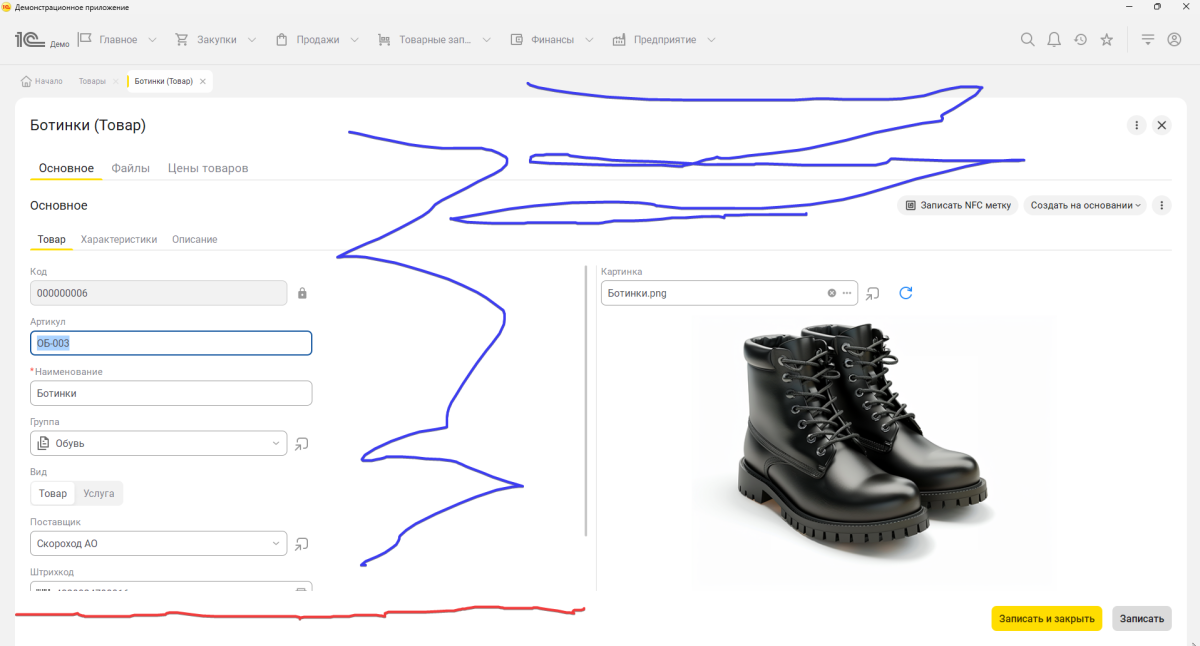The width and height of the screenshot is (1200, 646).
Task: Open the history clock icon
Action: point(1080,40)
